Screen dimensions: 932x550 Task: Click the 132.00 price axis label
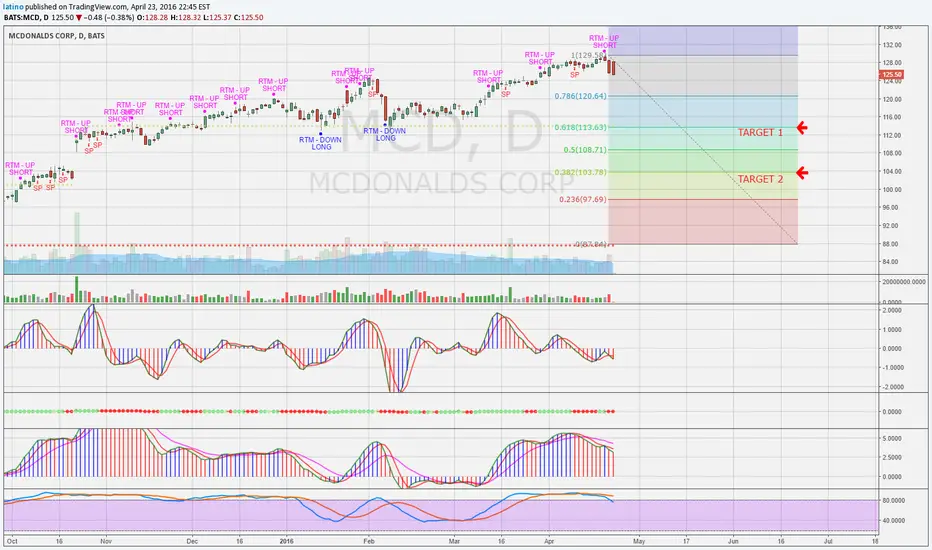pyautogui.click(x=892, y=45)
